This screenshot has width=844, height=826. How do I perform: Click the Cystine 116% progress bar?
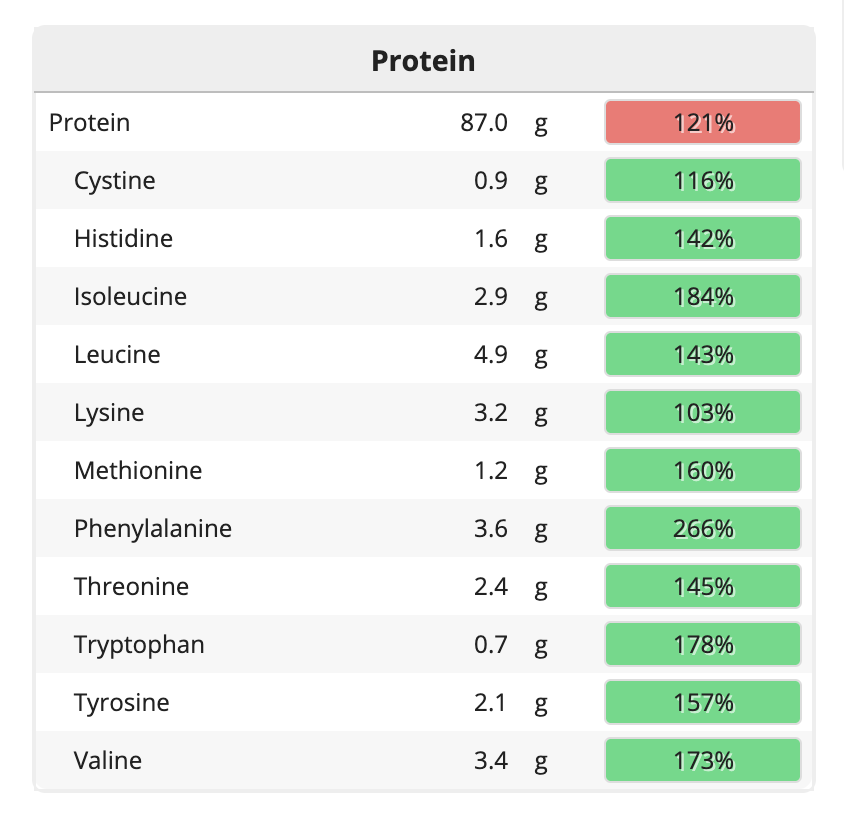coord(702,180)
